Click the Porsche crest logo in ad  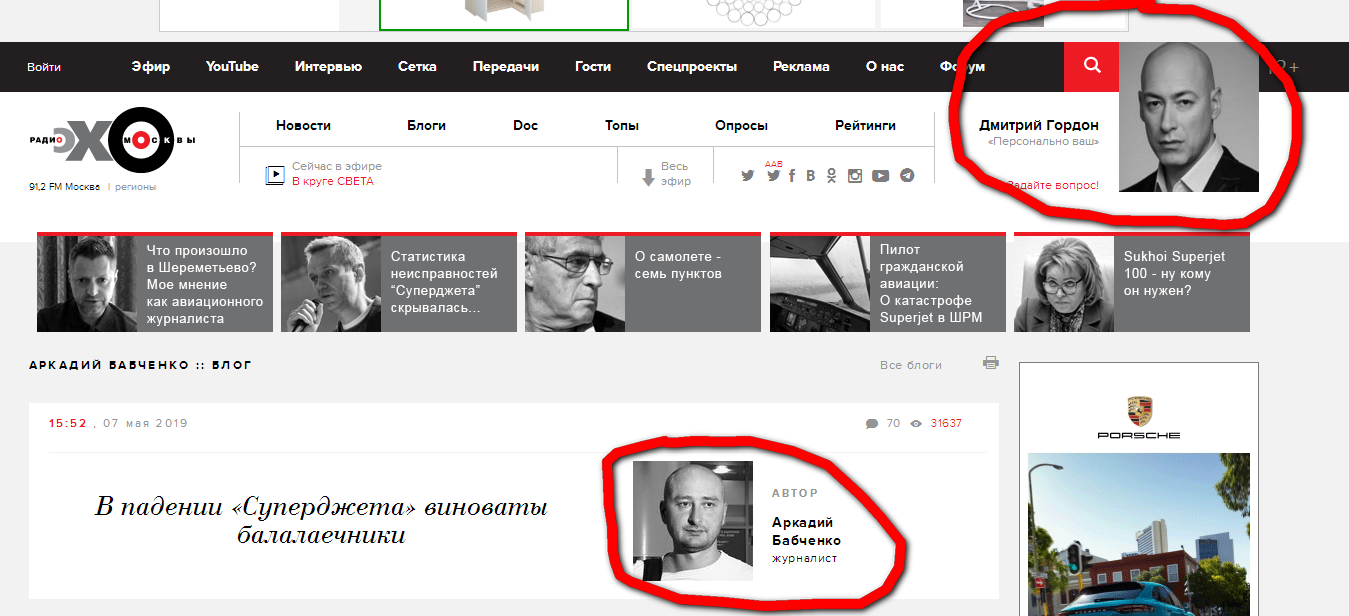tap(1139, 411)
